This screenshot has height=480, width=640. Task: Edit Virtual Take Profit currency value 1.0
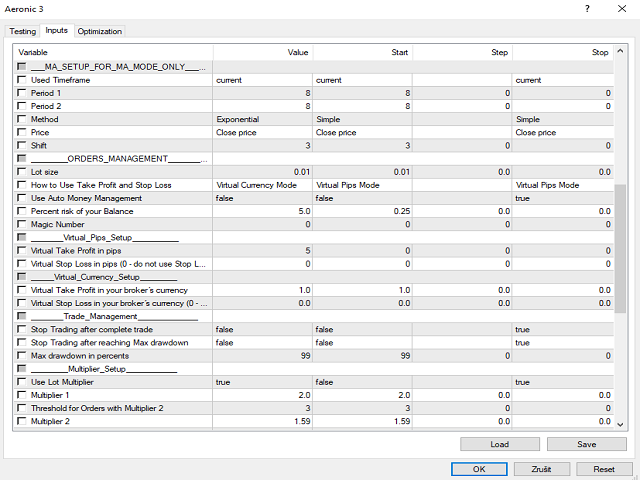pos(262,290)
